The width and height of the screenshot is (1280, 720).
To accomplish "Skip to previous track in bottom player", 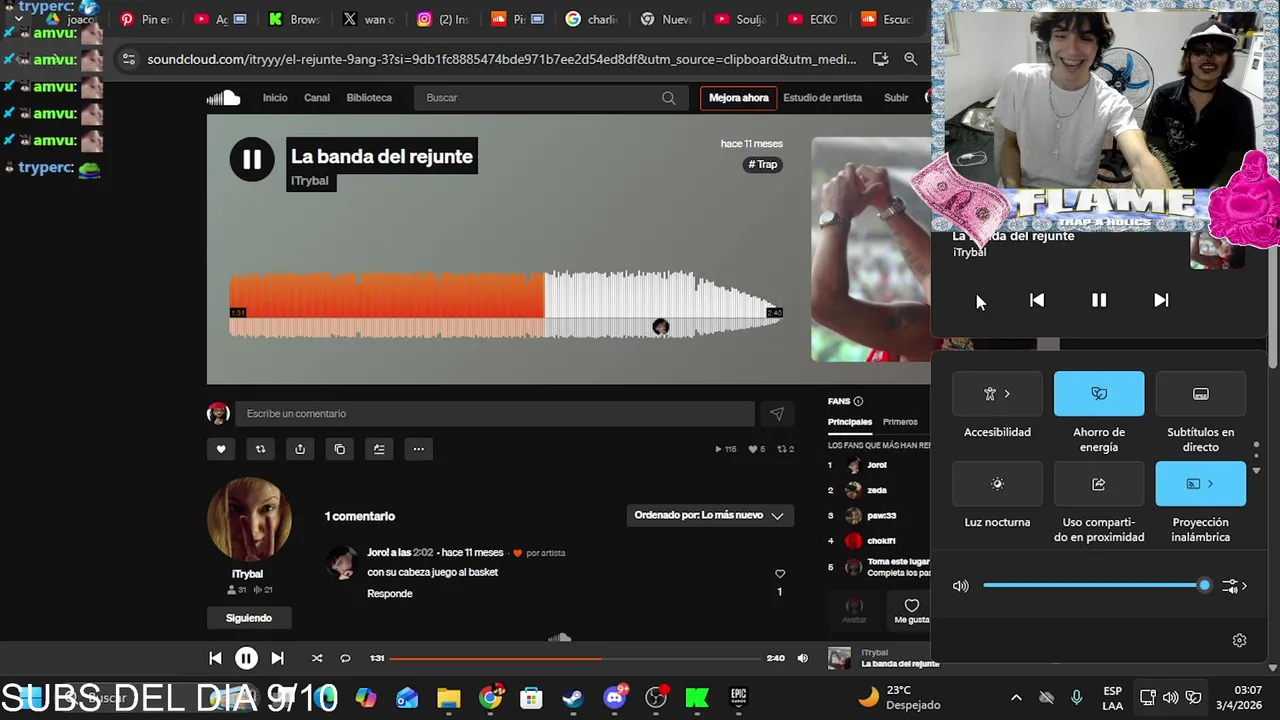I will point(215,658).
